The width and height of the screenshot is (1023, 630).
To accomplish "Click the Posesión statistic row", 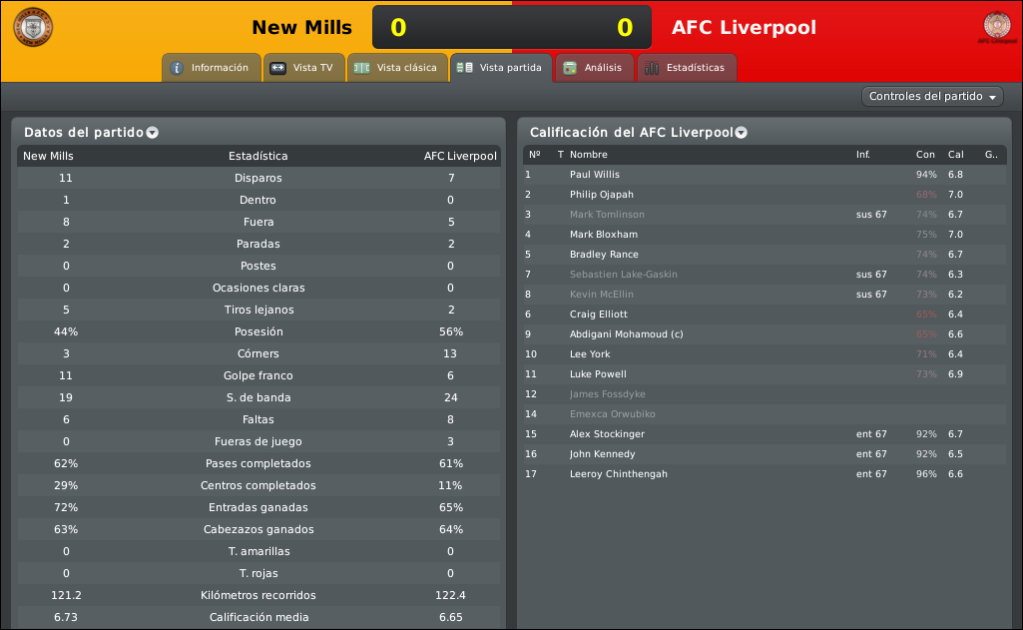I will [259, 332].
